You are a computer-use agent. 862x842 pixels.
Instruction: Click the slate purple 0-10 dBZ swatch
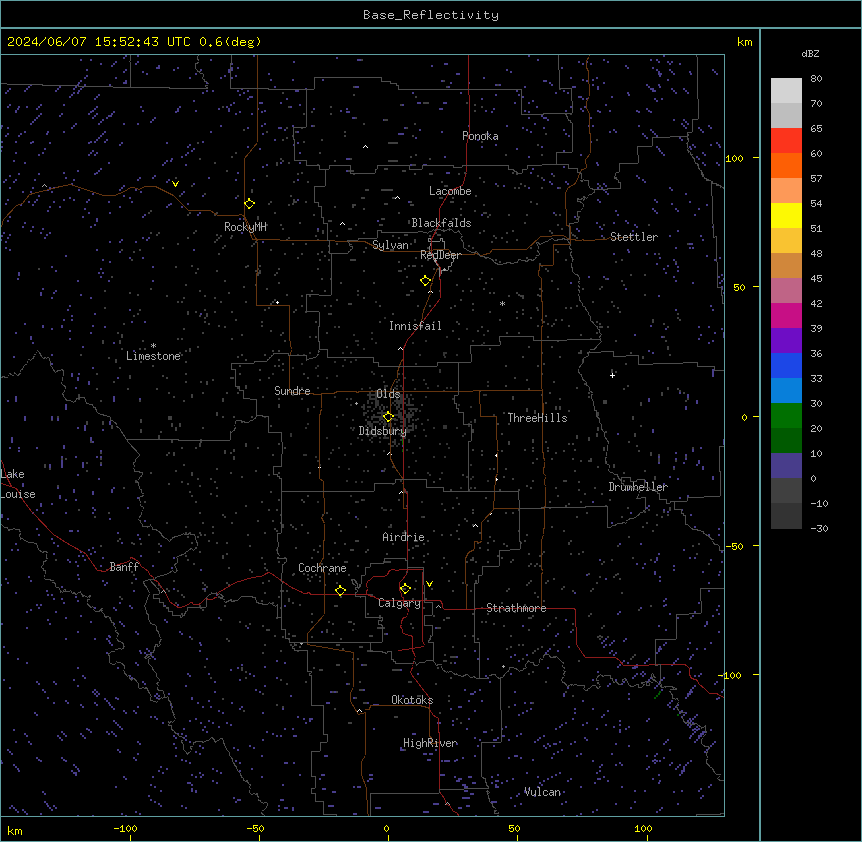pyautogui.click(x=786, y=466)
